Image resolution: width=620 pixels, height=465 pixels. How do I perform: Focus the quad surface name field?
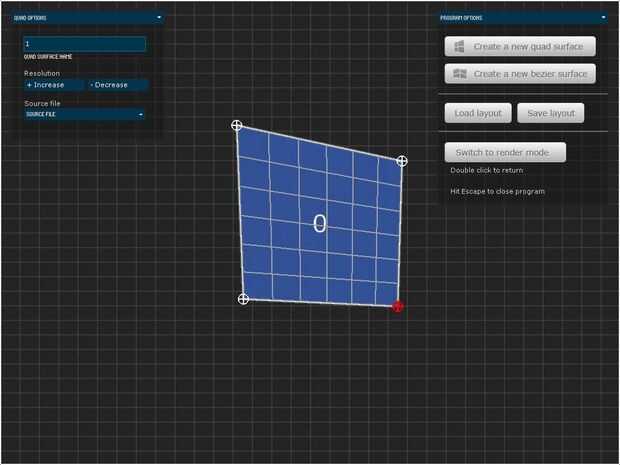85,44
